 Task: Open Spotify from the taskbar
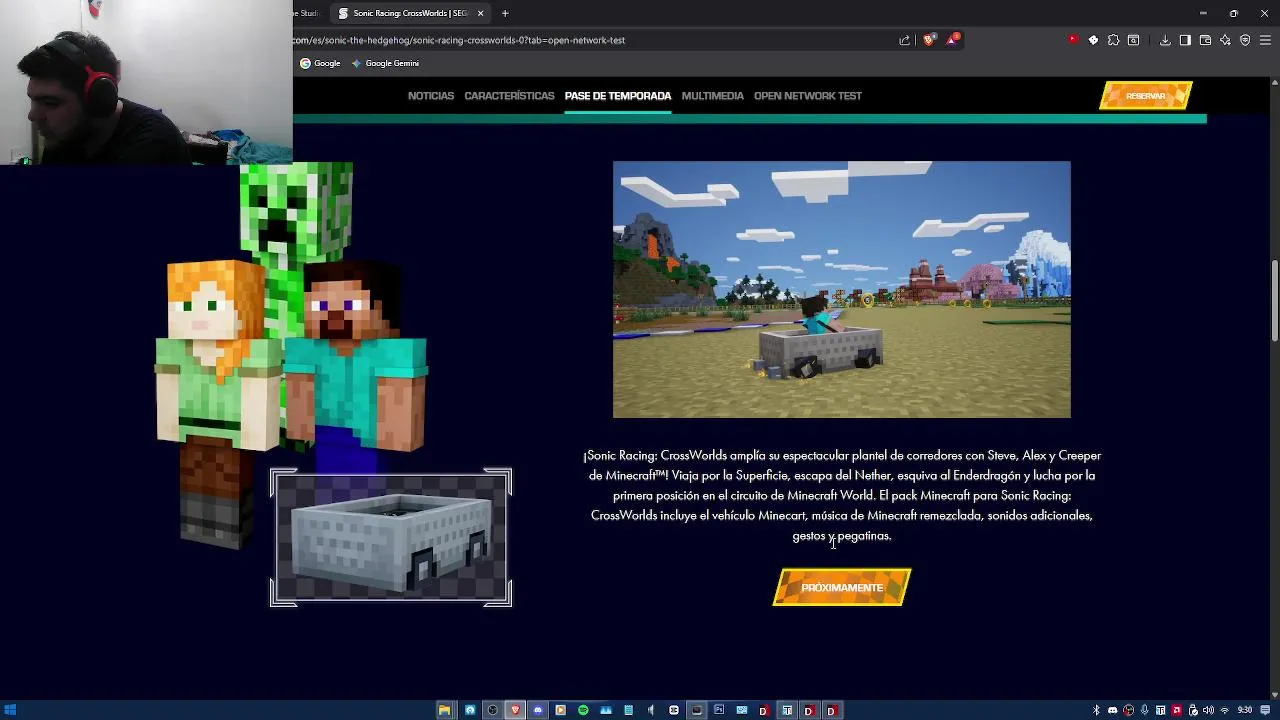coord(583,710)
